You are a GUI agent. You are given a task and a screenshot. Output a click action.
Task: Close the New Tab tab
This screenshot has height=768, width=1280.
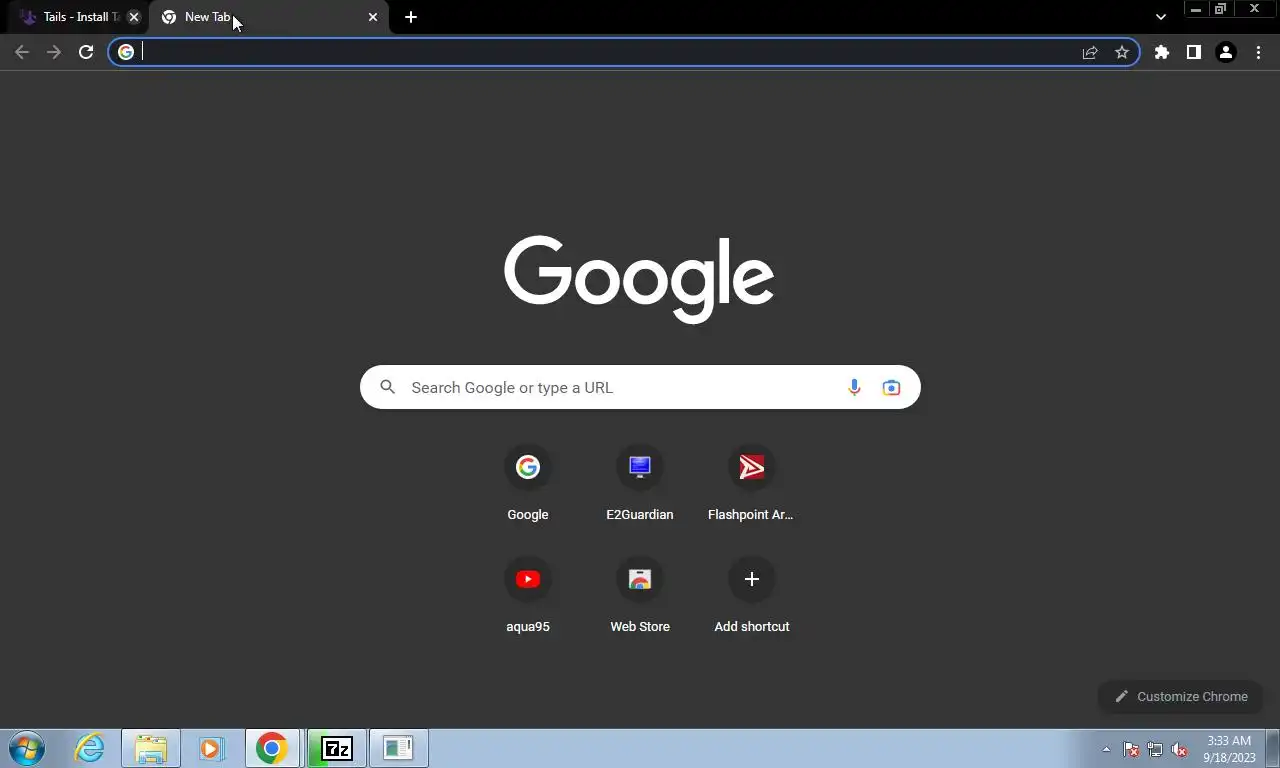coord(373,17)
